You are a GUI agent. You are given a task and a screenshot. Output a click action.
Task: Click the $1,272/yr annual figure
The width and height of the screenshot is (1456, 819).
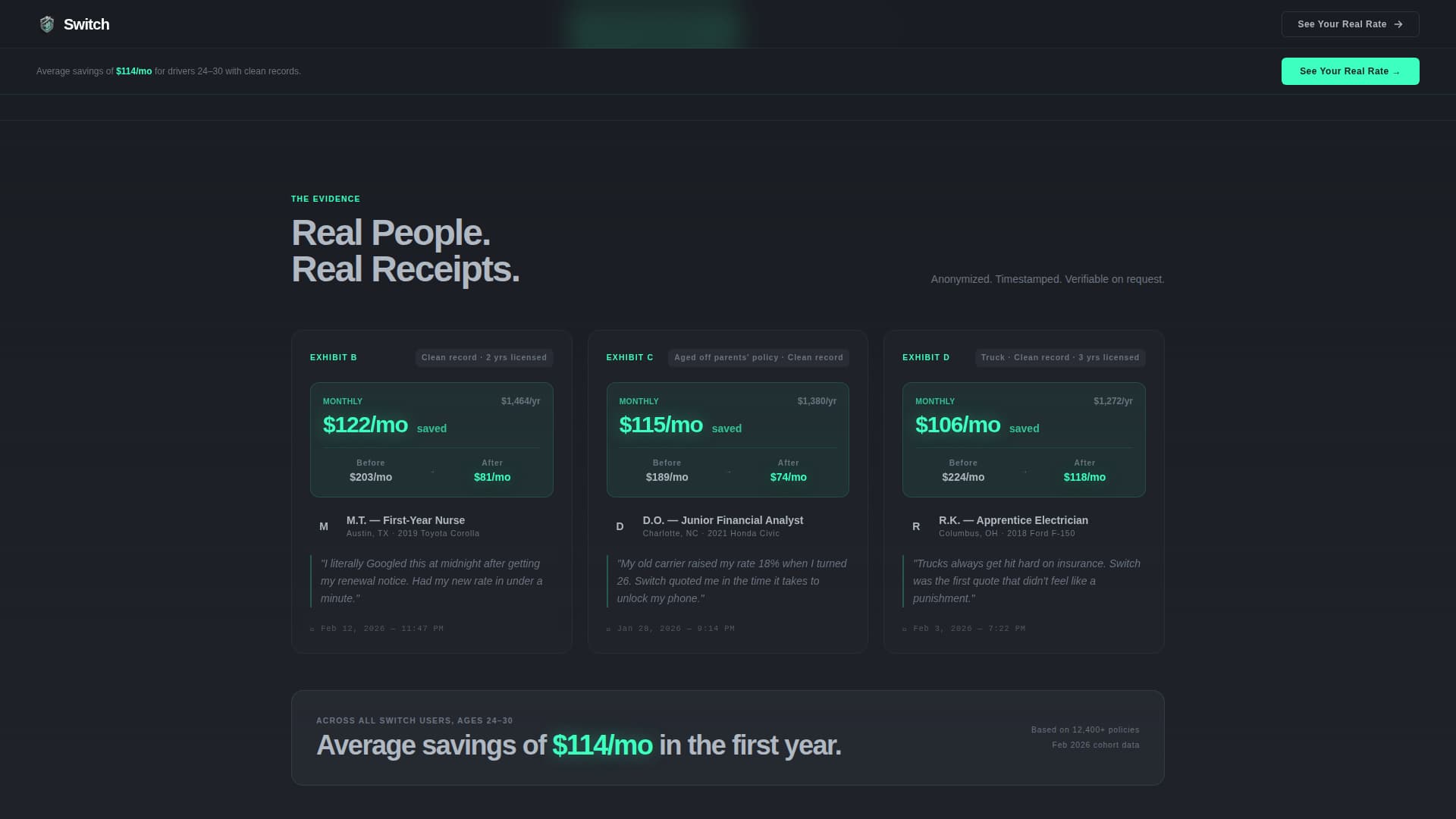tap(1113, 401)
